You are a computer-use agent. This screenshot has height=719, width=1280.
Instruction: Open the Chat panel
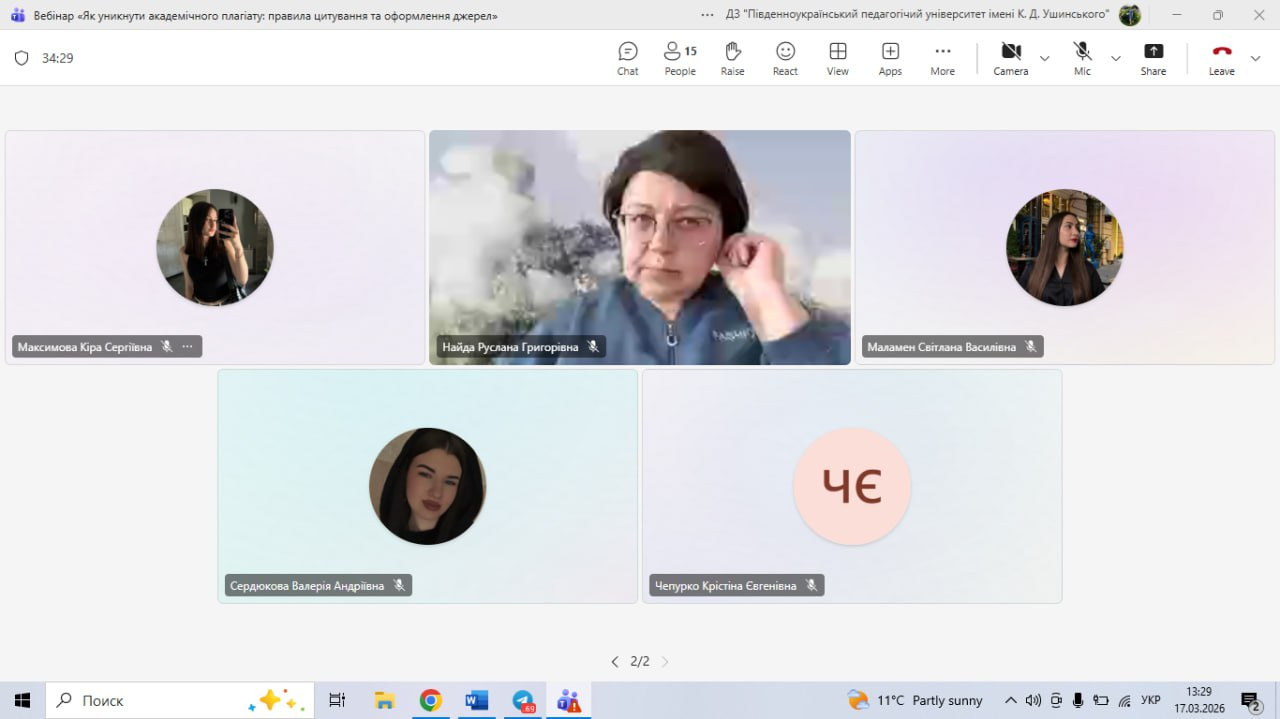click(627, 58)
